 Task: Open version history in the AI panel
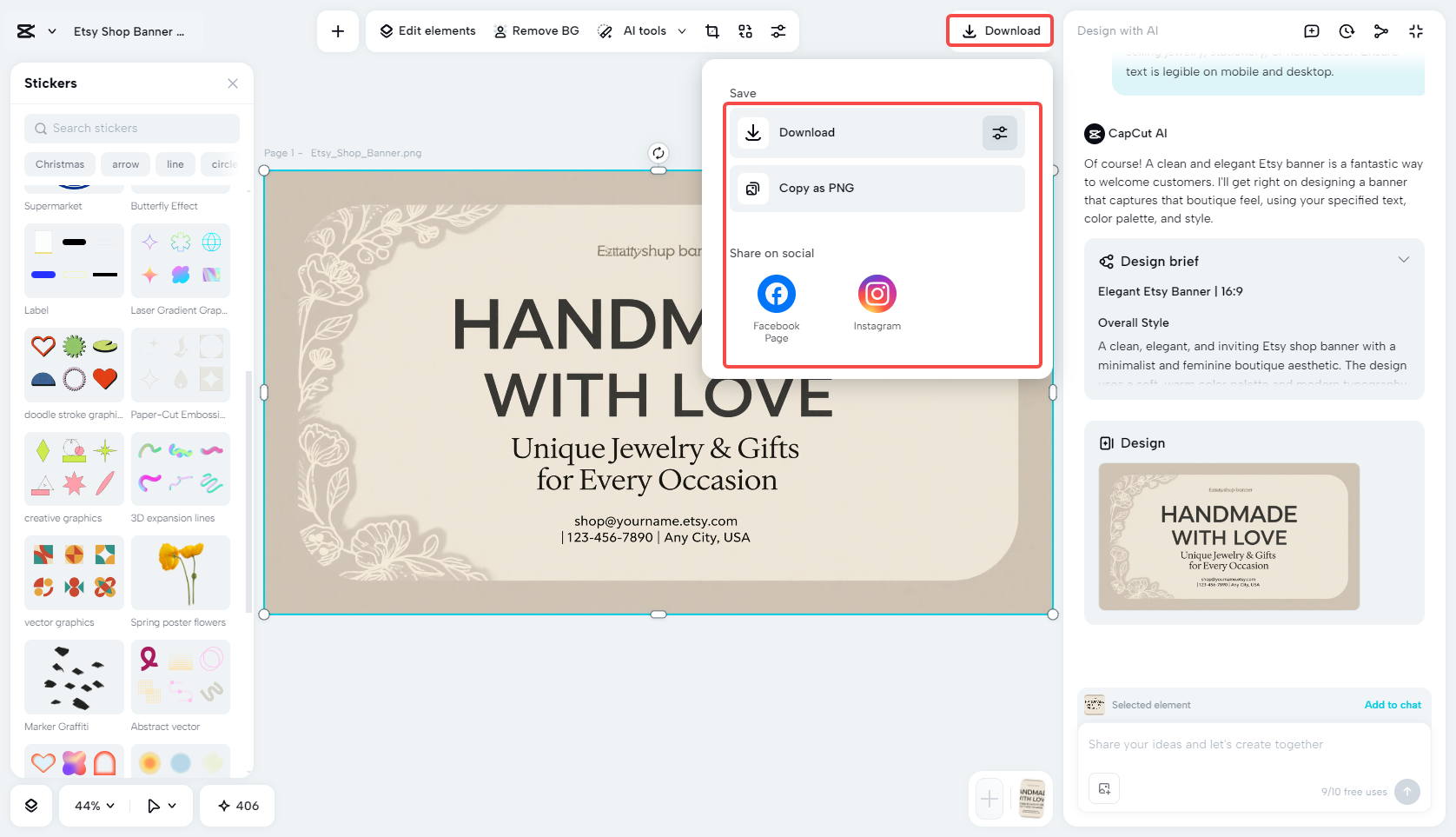pos(1347,30)
